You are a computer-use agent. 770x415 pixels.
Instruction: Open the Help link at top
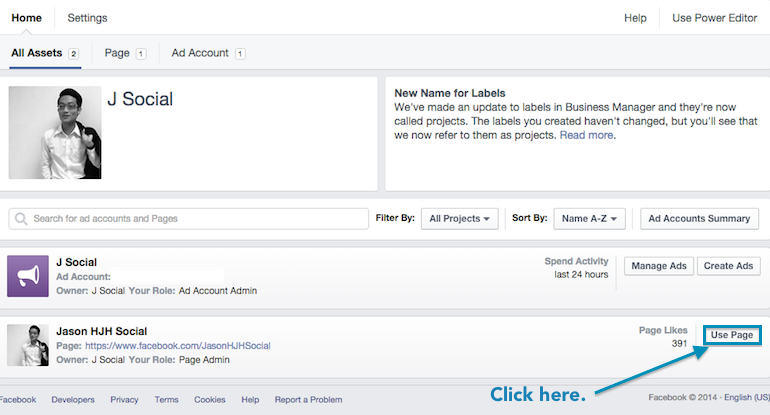tap(635, 18)
